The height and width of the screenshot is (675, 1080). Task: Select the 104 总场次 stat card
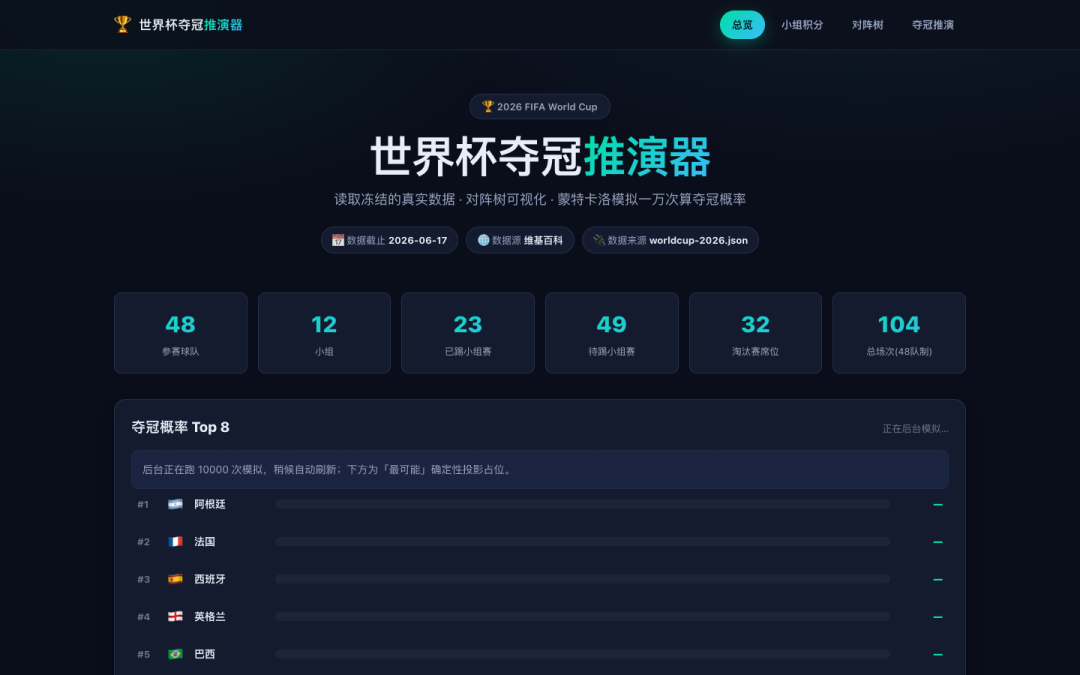pyautogui.click(x=899, y=333)
